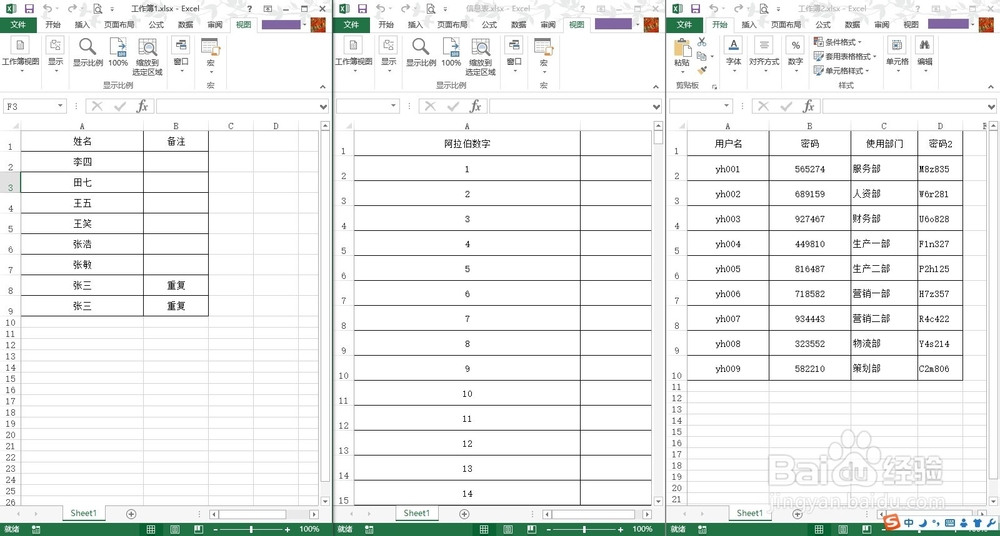
Task: Open Name Box dropdown showing F3
Action: coord(61,107)
